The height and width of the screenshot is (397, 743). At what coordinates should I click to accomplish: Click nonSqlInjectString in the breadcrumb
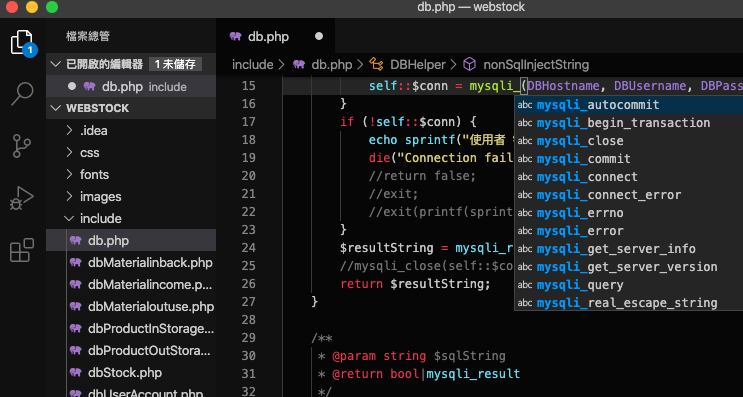(x=536, y=64)
